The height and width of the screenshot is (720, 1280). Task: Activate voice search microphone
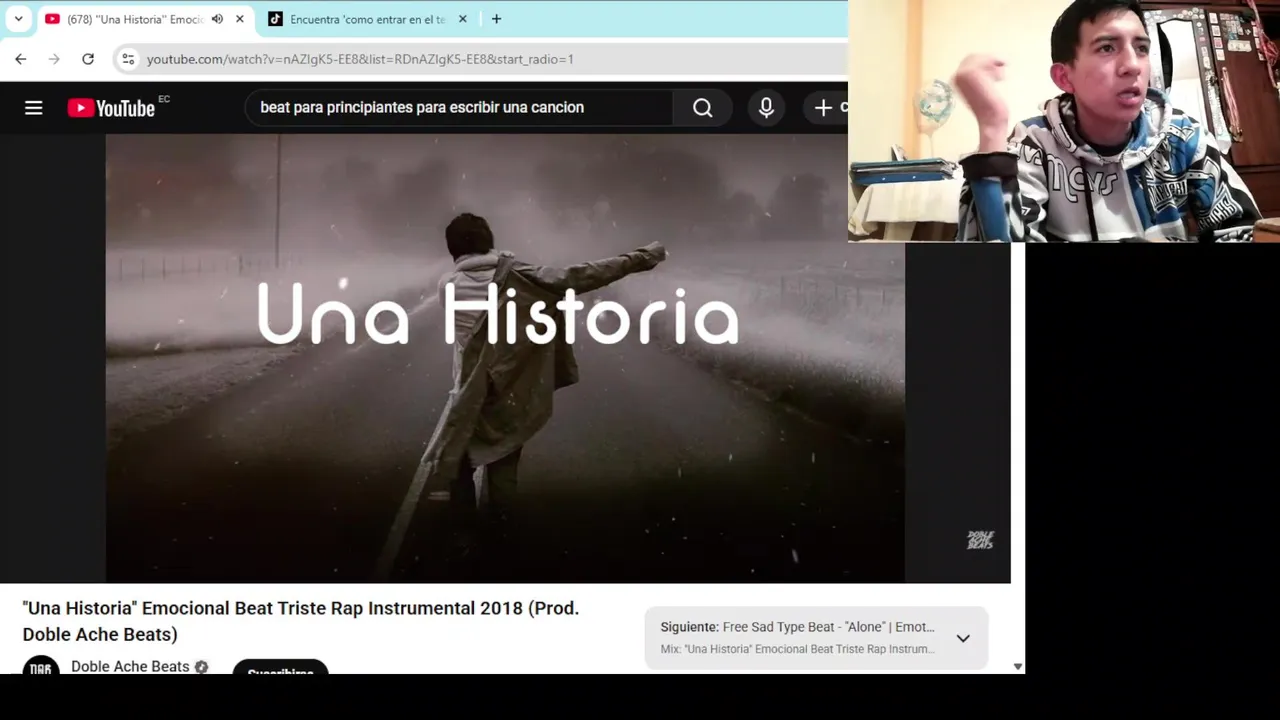pos(766,108)
